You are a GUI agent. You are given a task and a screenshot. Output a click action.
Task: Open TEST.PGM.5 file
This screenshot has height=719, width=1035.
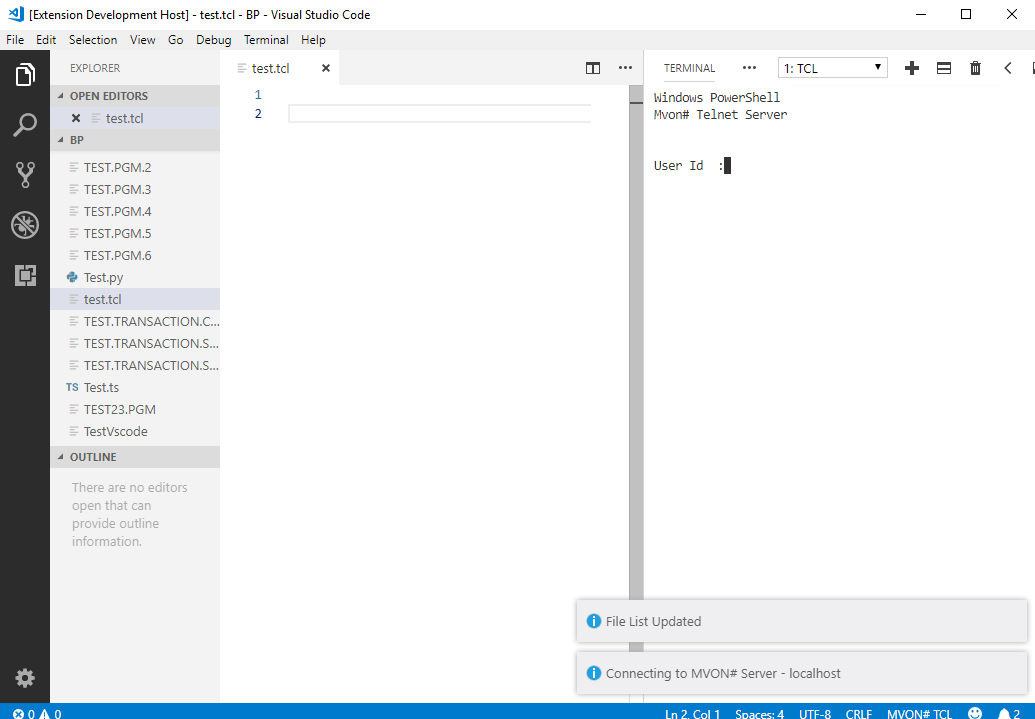tap(135, 233)
